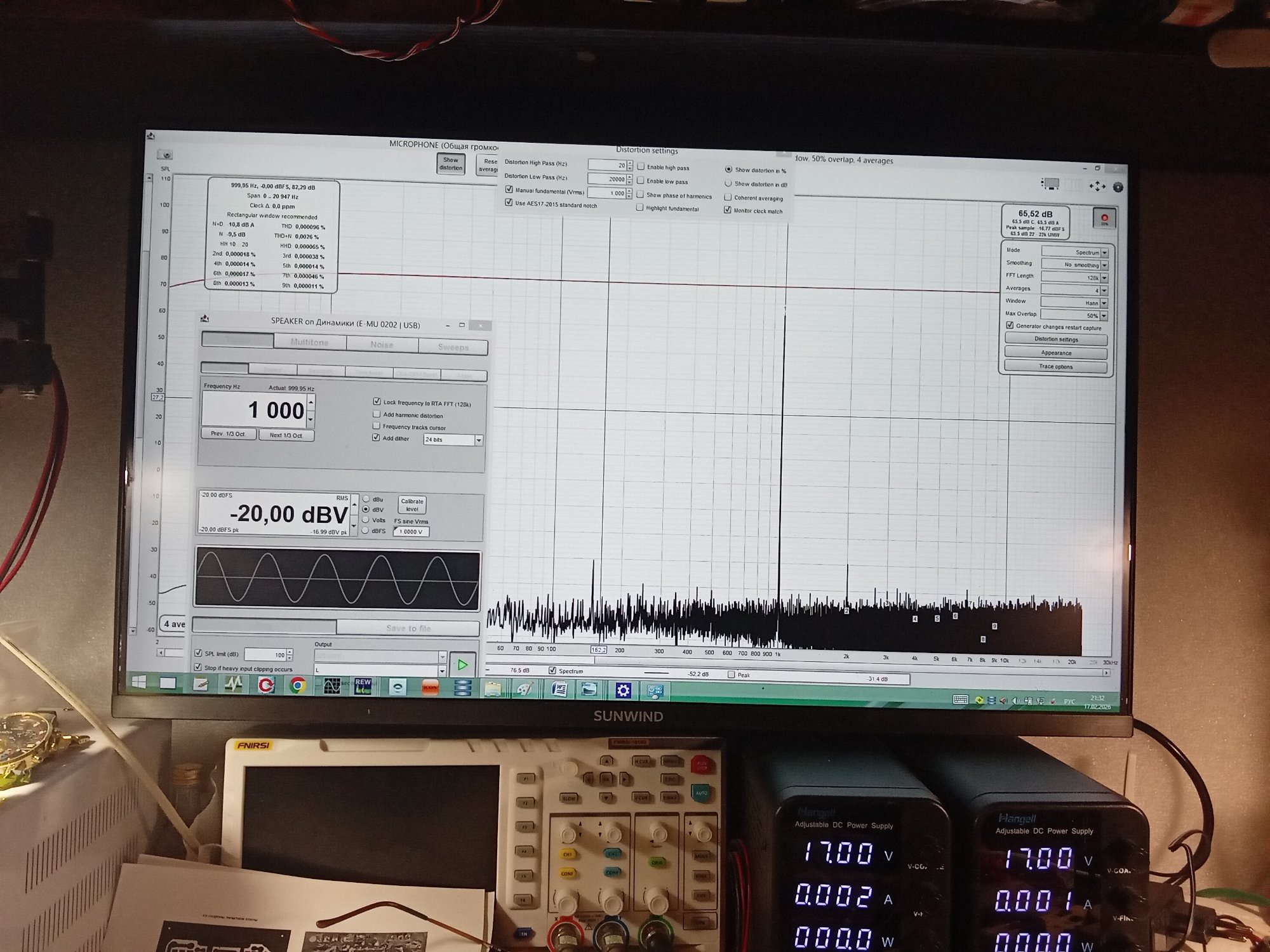Open the Window type Hann dropdown

point(1104,303)
